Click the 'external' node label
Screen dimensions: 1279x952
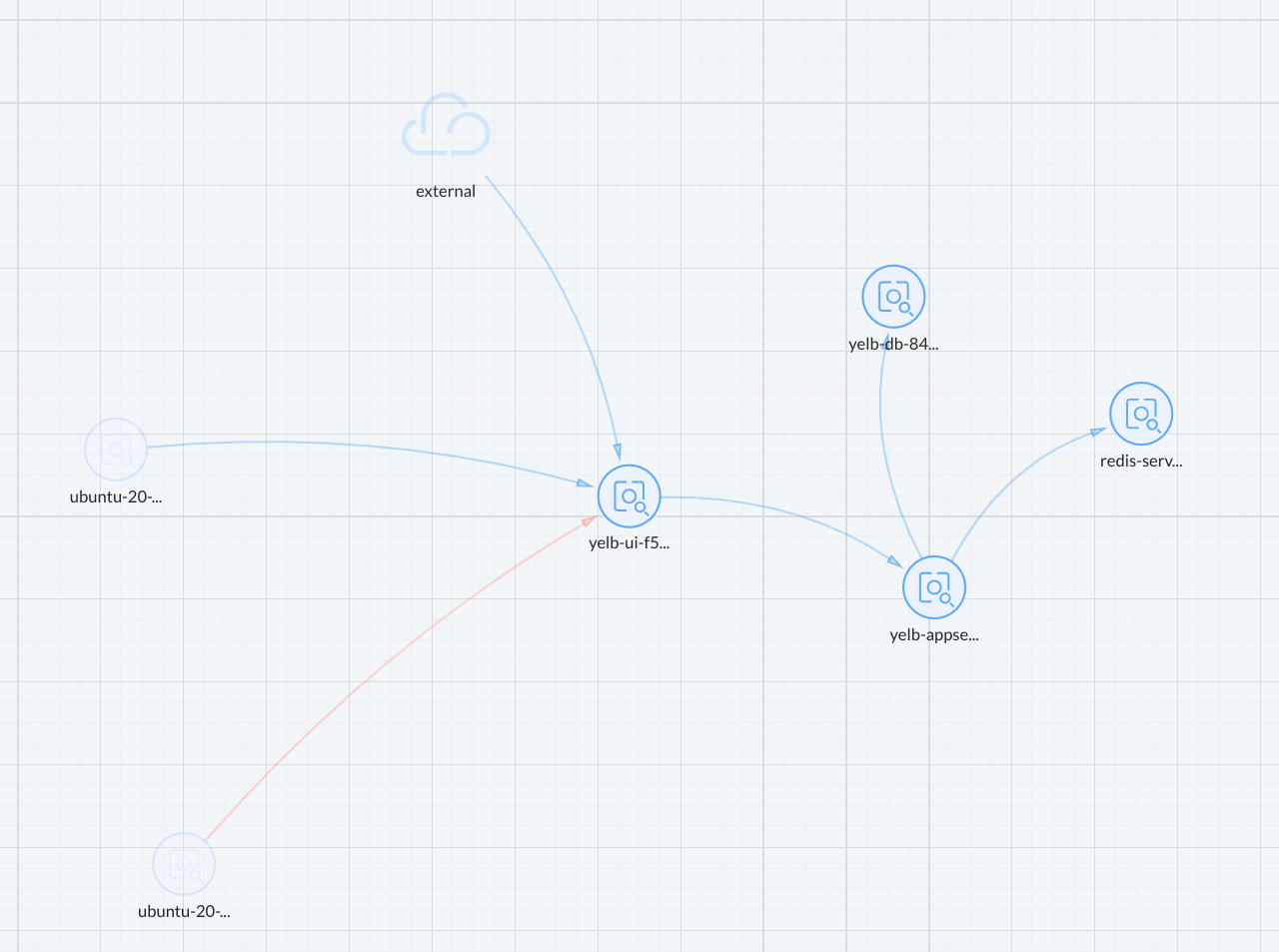[x=446, y=191]
